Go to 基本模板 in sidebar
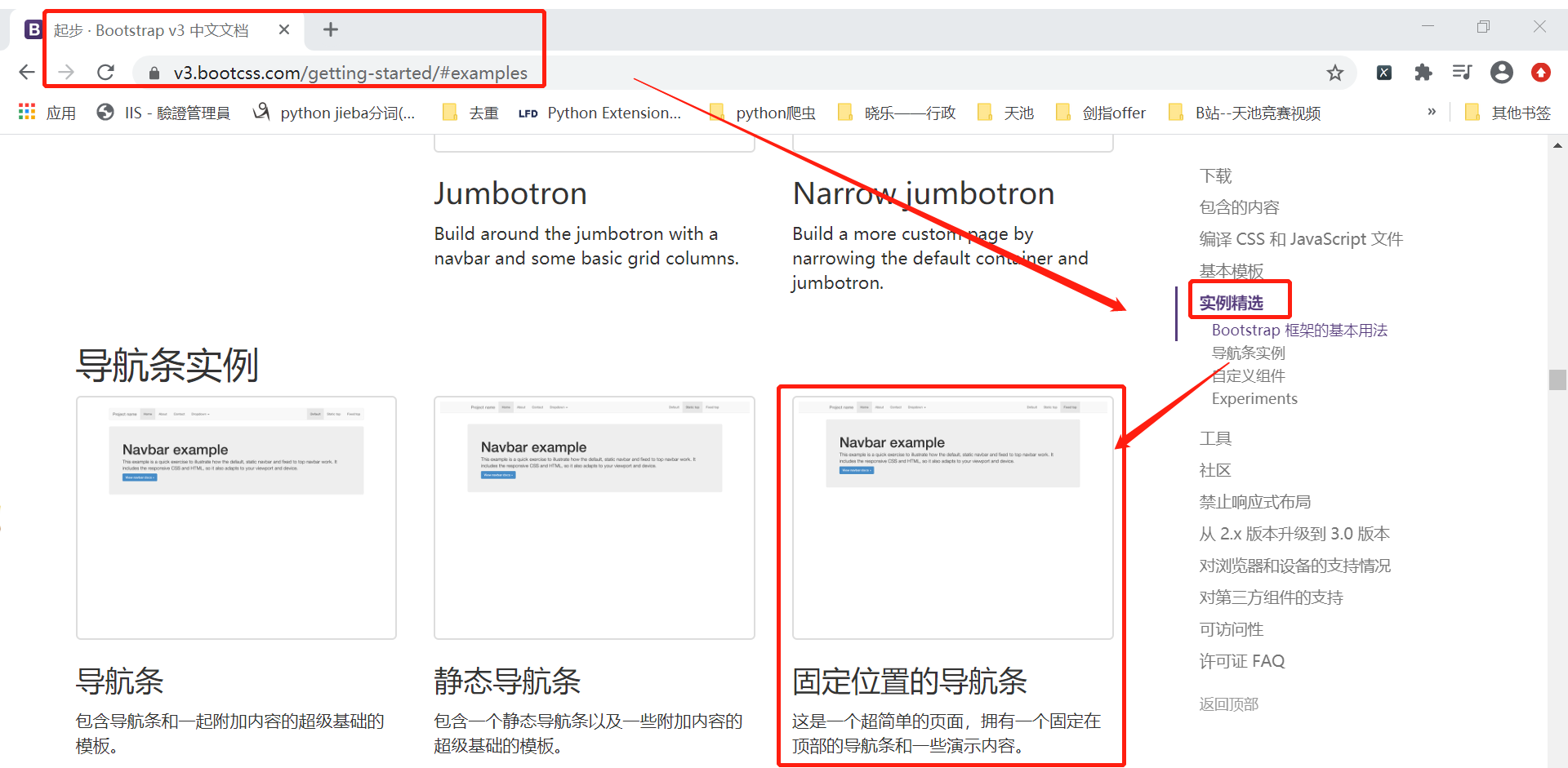This screenshot has width=1568, height=768. tap(1231, 271)
